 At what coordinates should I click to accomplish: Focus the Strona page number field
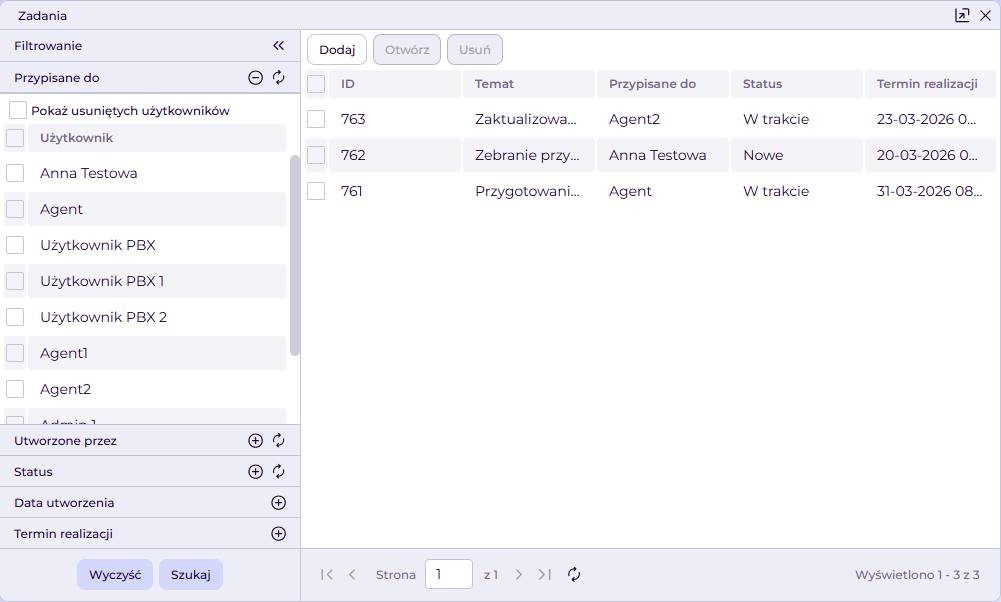[449, 575]
